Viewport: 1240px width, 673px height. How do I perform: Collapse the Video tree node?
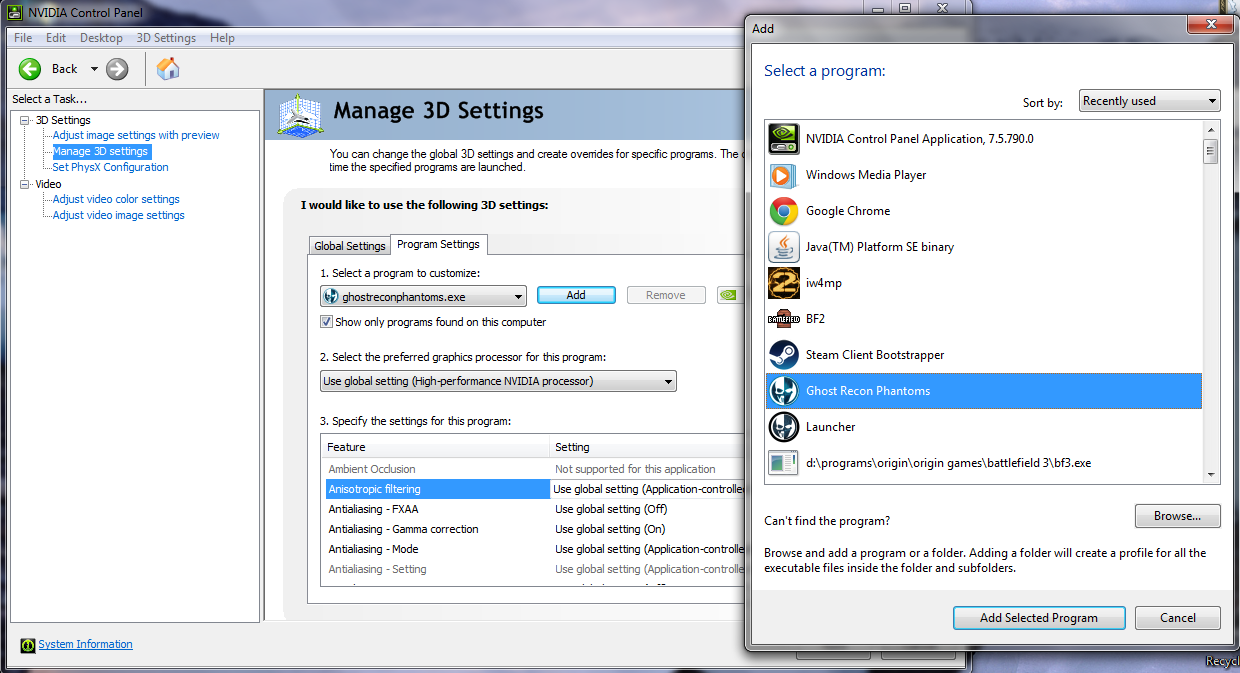[25, 184]
